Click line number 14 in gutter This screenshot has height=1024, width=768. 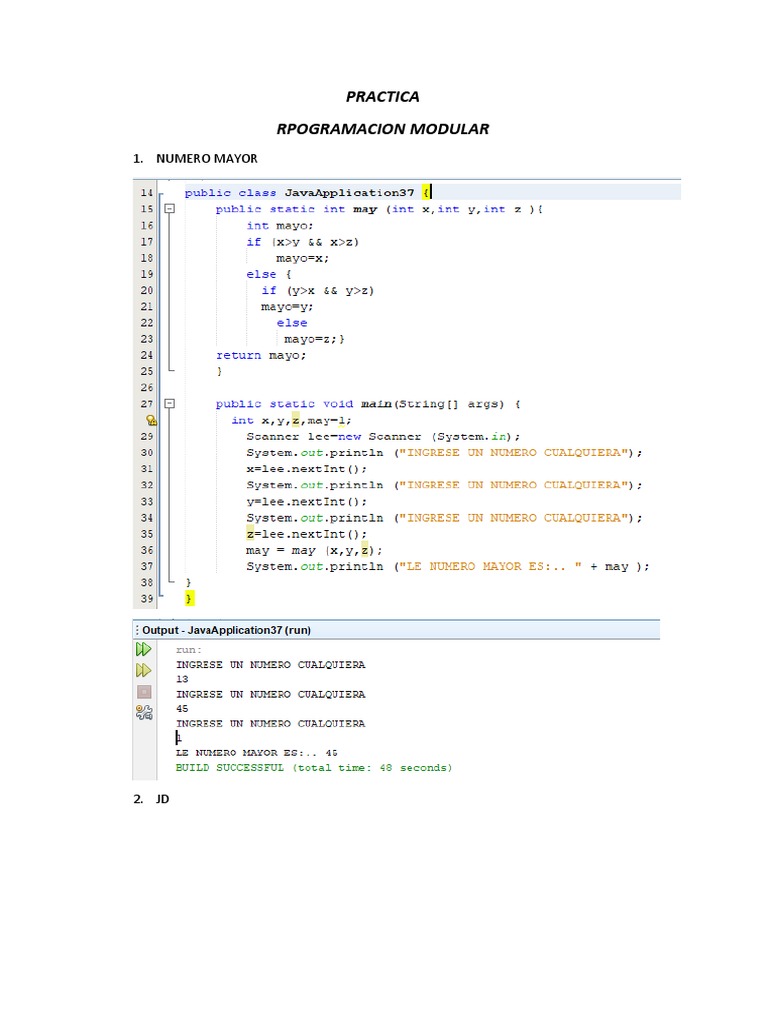pos(146,192)
